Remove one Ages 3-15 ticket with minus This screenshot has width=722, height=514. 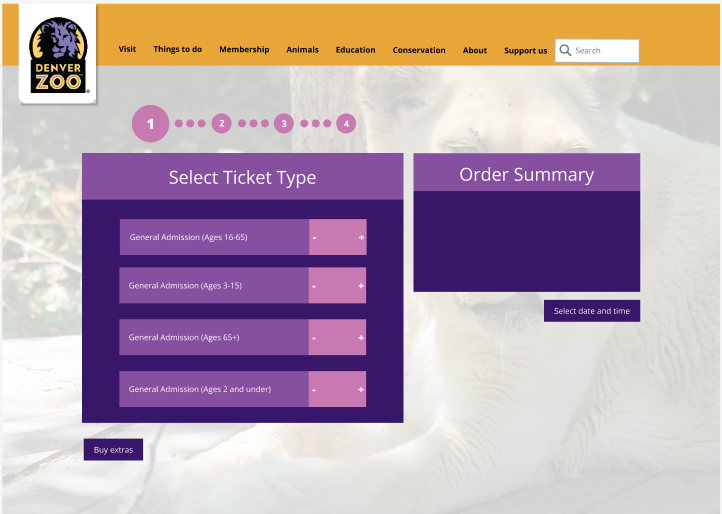[314, 286]
